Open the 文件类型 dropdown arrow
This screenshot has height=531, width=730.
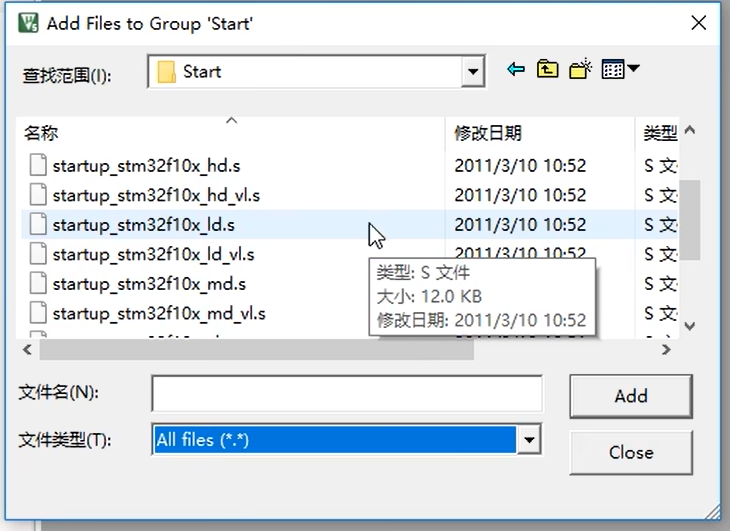click(x=529, y=439)
